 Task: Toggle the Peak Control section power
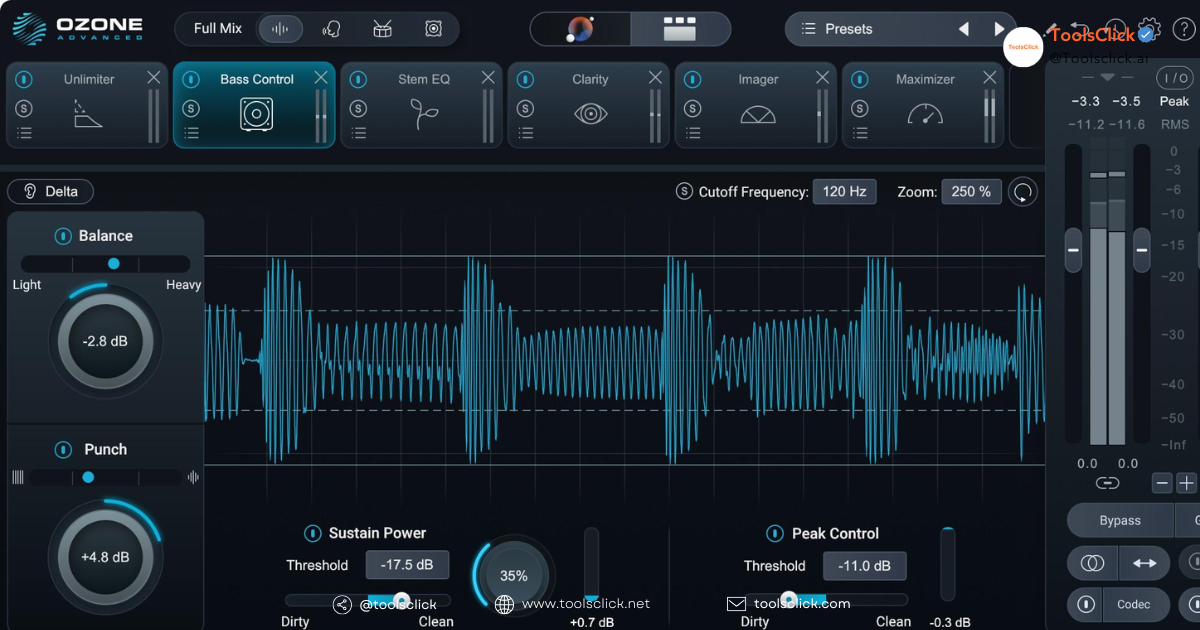pyautogui.click(x=774, y=534)
